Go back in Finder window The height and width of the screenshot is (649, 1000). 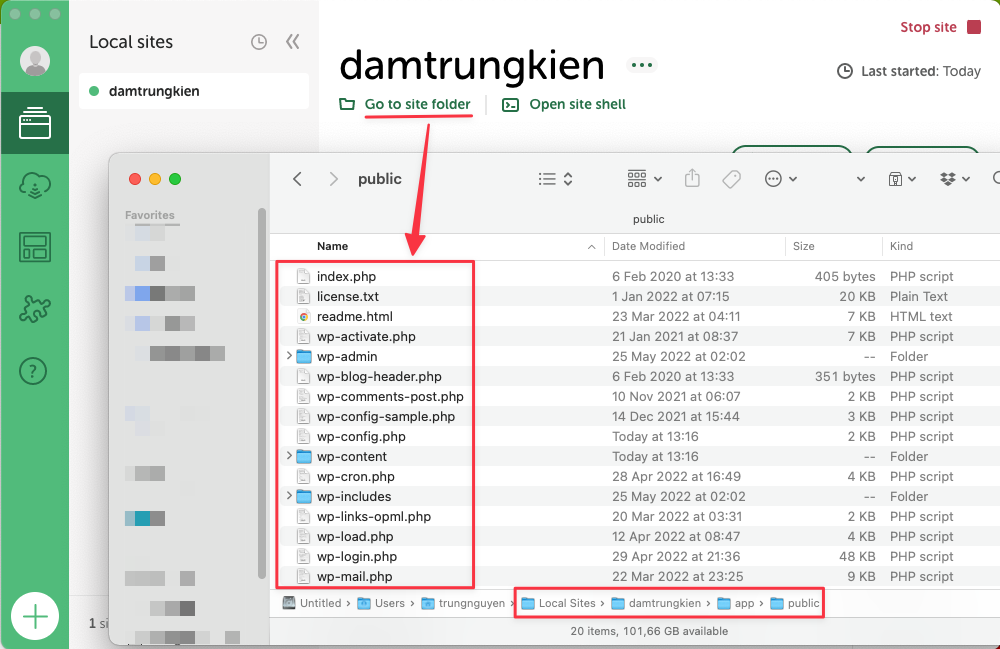pos(297,179)
